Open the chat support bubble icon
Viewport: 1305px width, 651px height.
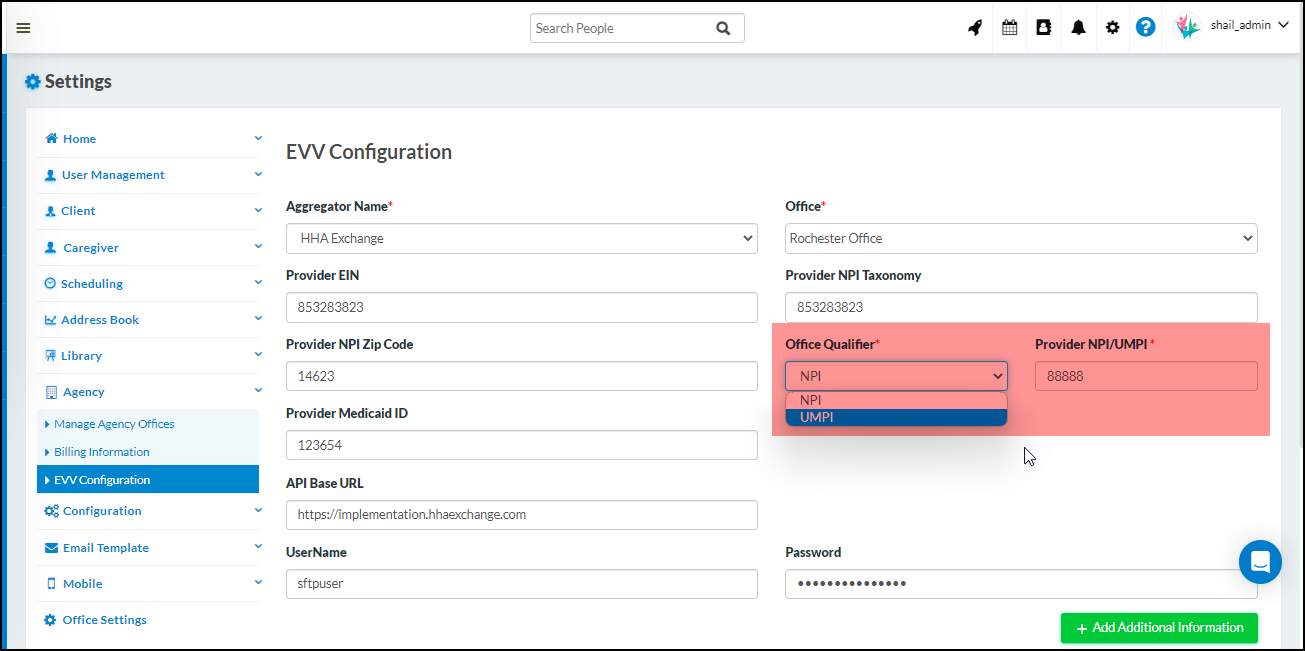pyautogui.click(x=1260, y=561)
